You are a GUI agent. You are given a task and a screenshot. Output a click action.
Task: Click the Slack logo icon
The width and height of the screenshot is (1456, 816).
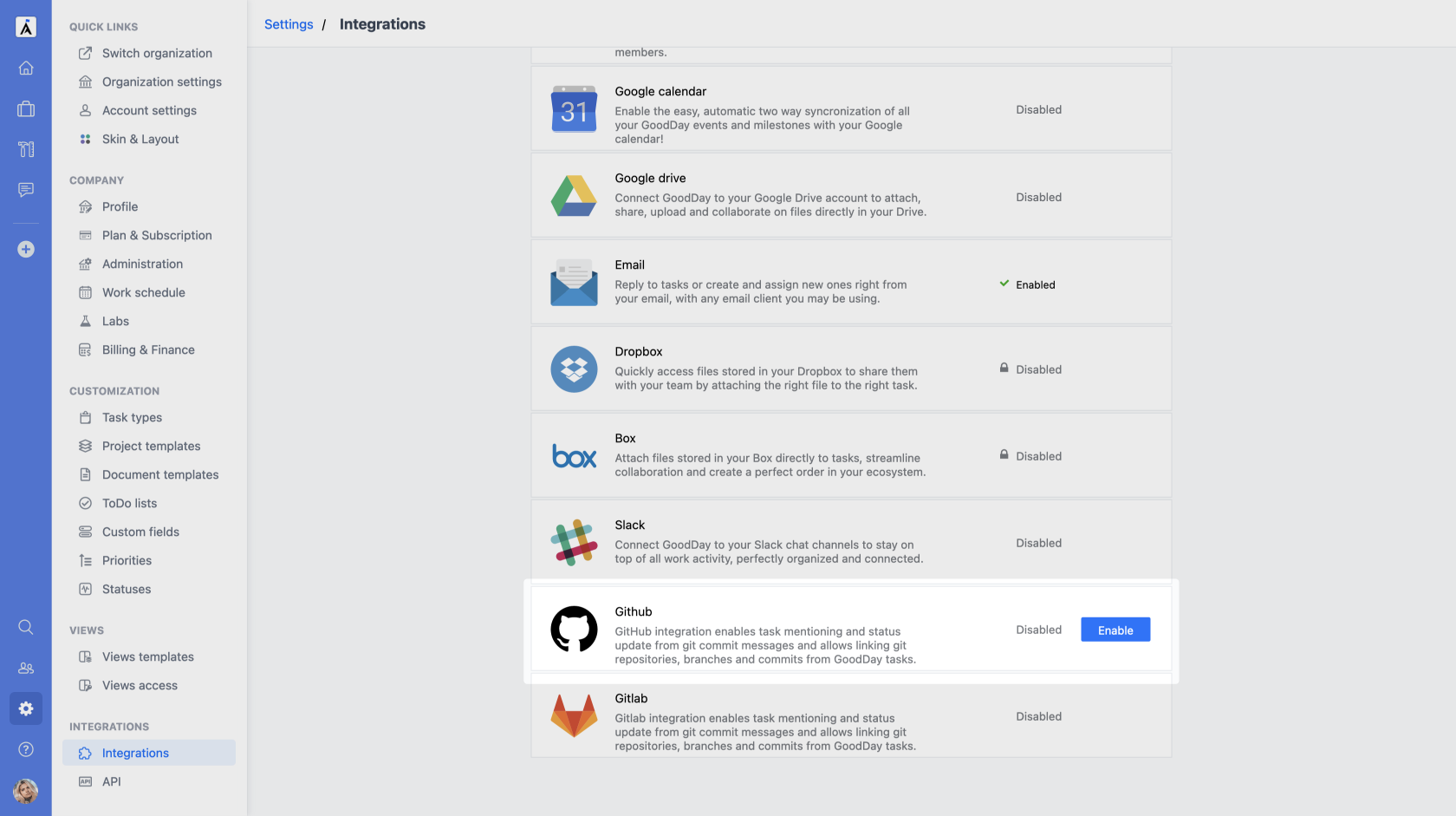click(574, 543)
